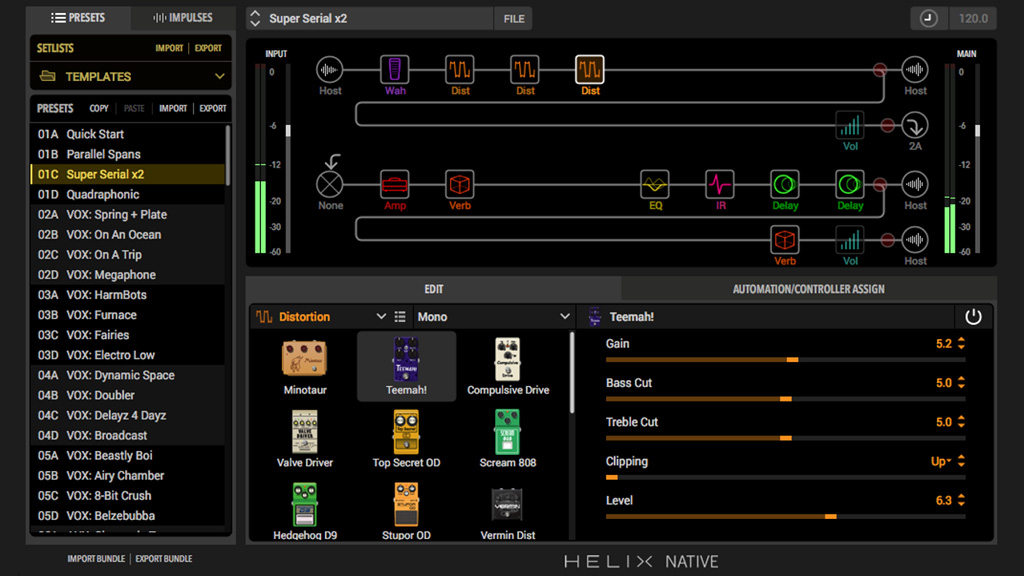Viewport: 1024px width, 576px height.
Task: Toggle the tempo metronome clock button
Action: pos(929,18)
